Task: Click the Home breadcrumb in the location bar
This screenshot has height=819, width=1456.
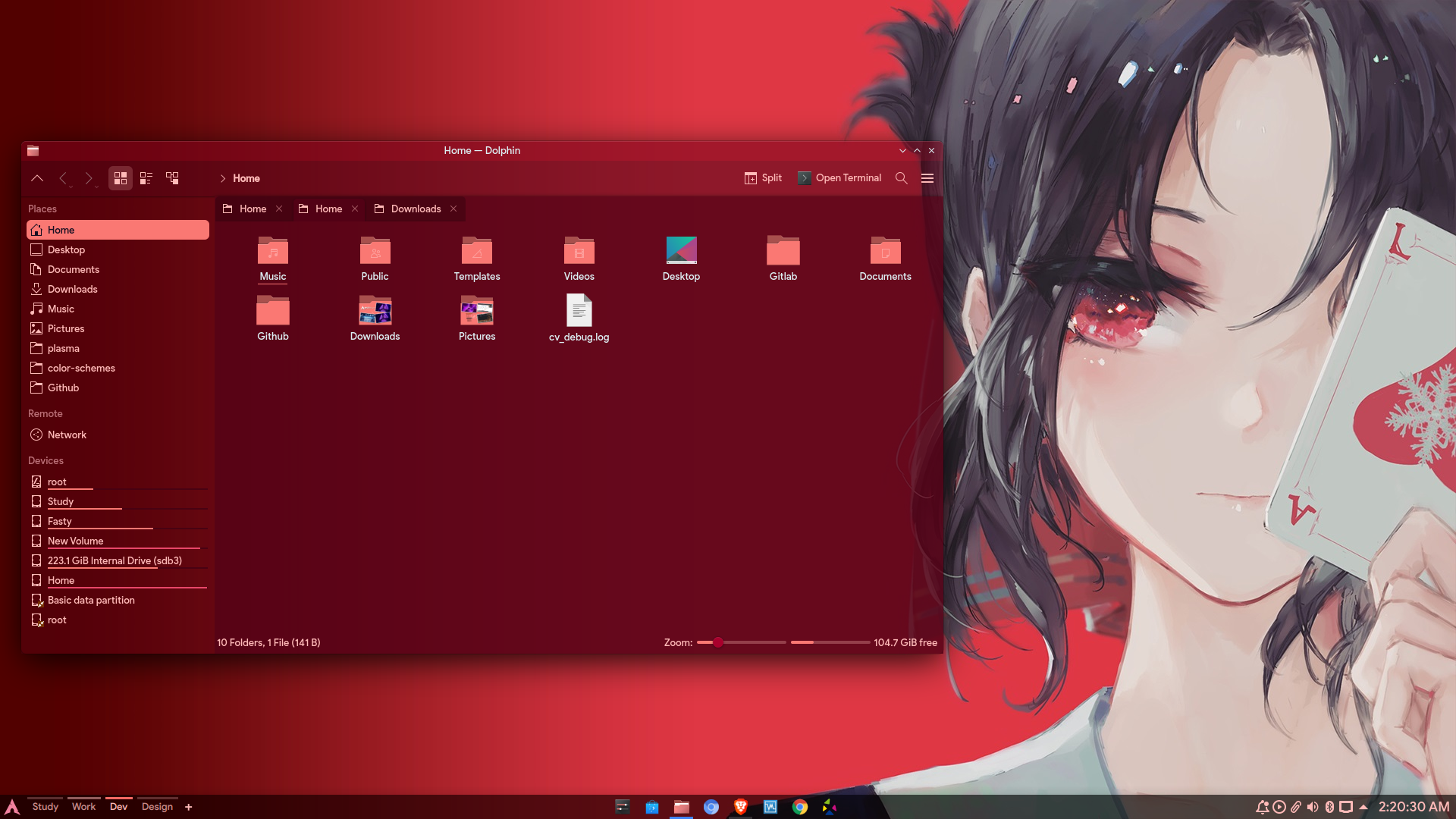Action: (246, 178)
